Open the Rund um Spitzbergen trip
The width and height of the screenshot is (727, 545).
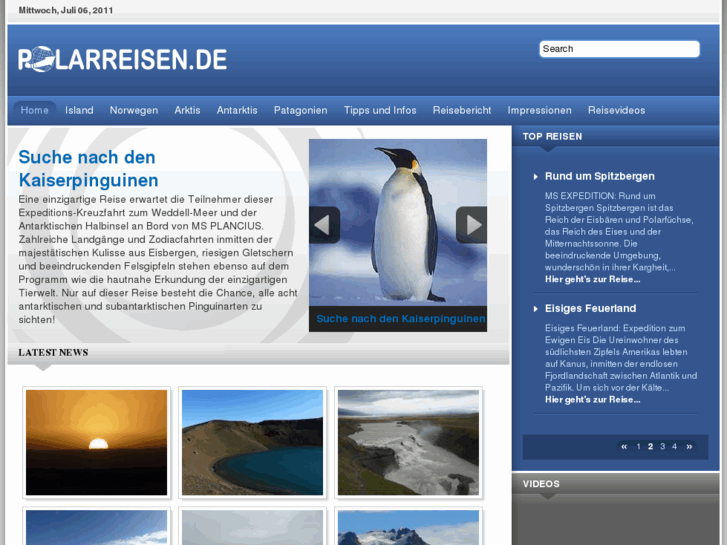[600, 177]
